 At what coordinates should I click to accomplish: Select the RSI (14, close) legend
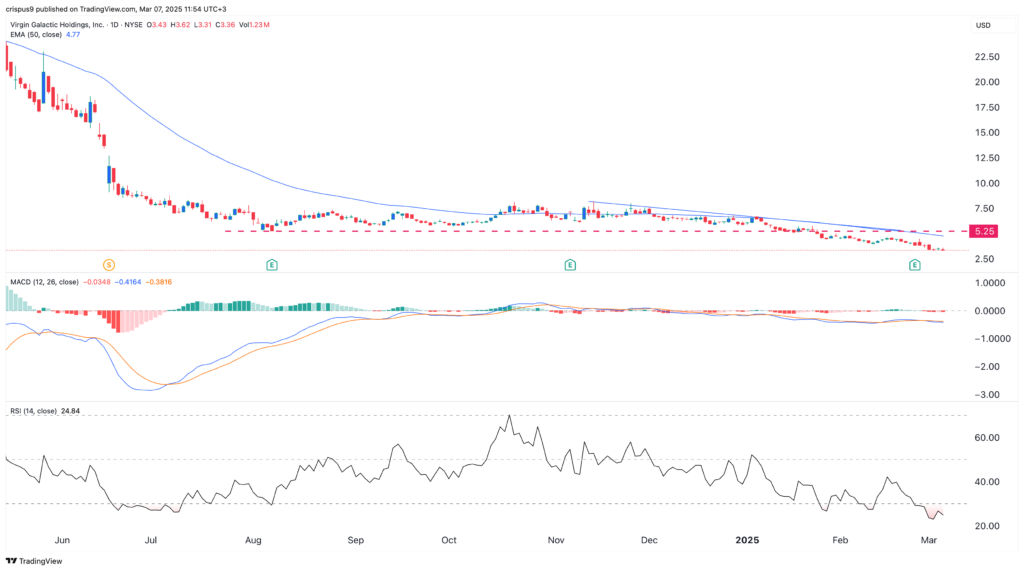[x=33, y=412]
